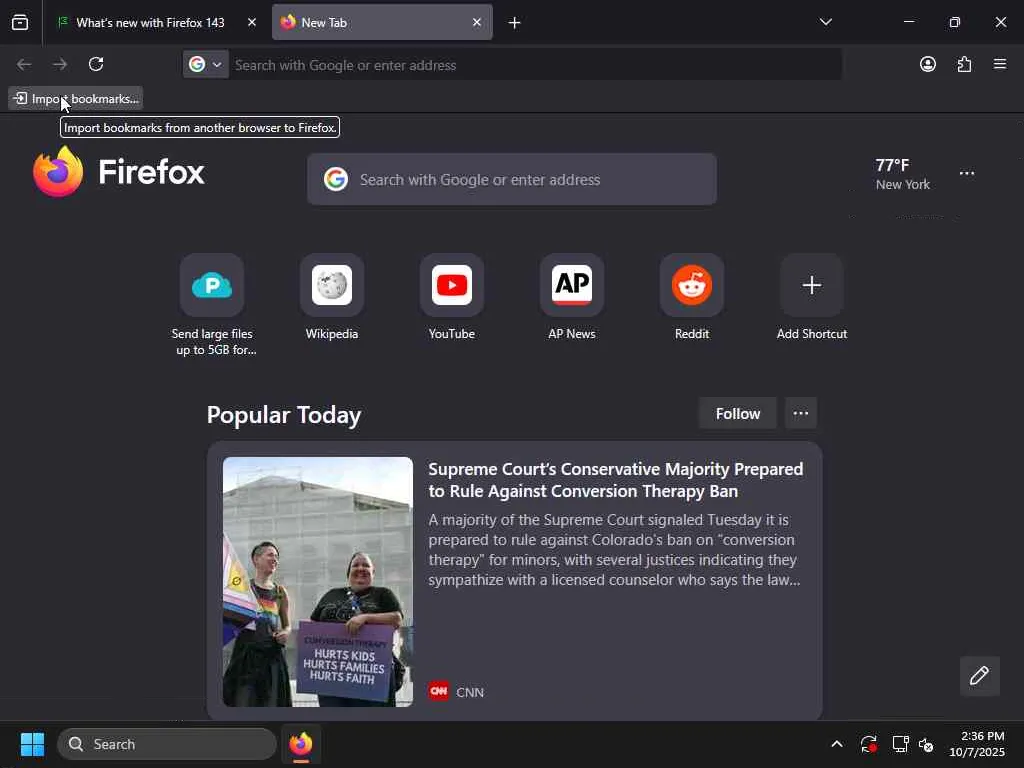1024x768 pixels.
Task: Open the AP News shortcut tile
Action: tap(572, 297)
